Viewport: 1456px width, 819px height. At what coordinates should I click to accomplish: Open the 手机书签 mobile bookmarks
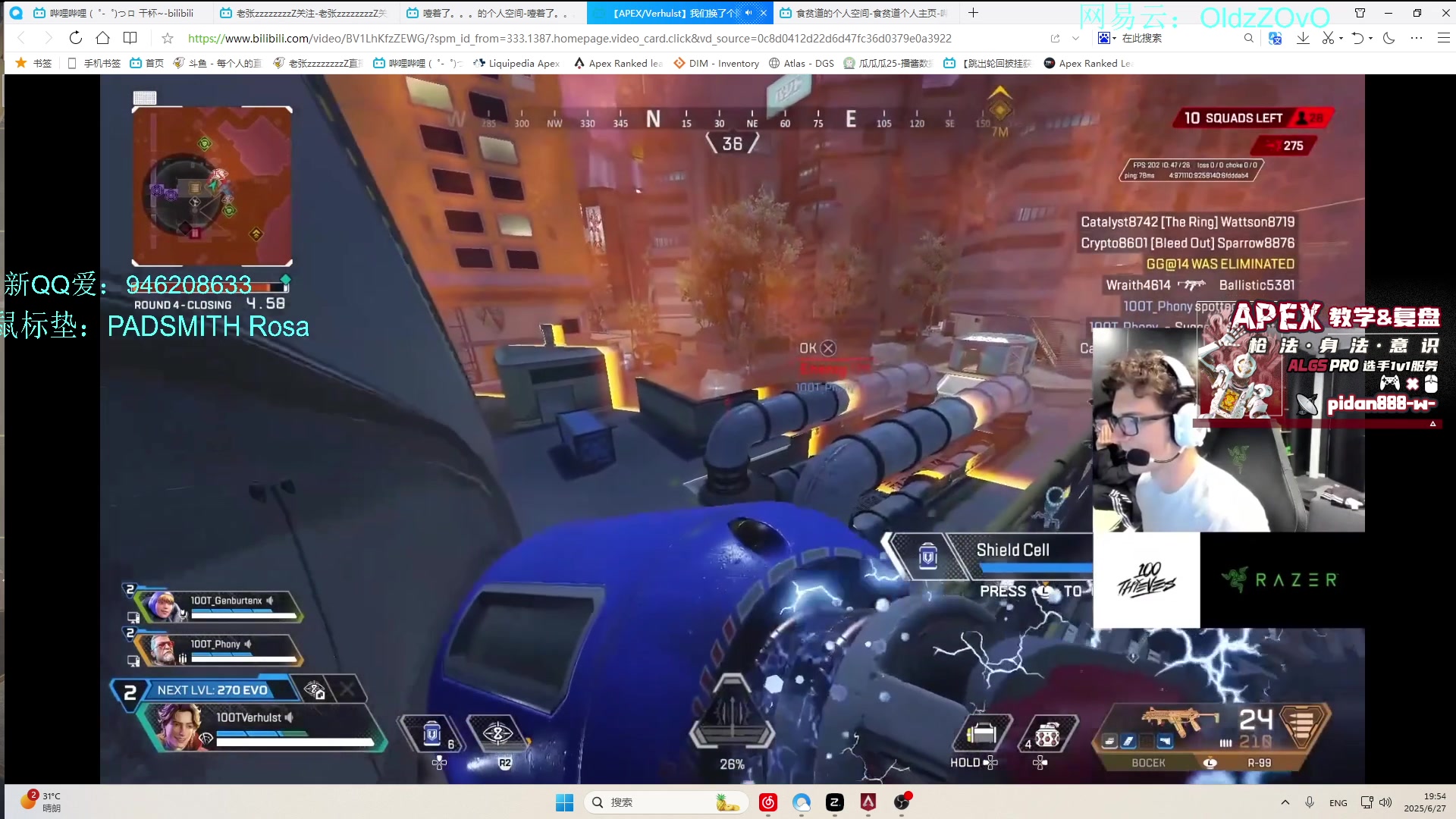tap(94, 63)
